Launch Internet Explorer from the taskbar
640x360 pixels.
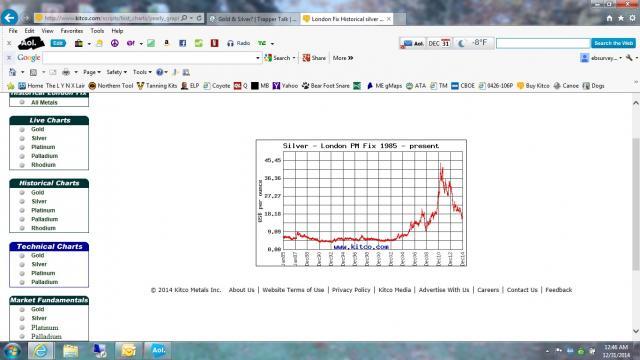40,351
